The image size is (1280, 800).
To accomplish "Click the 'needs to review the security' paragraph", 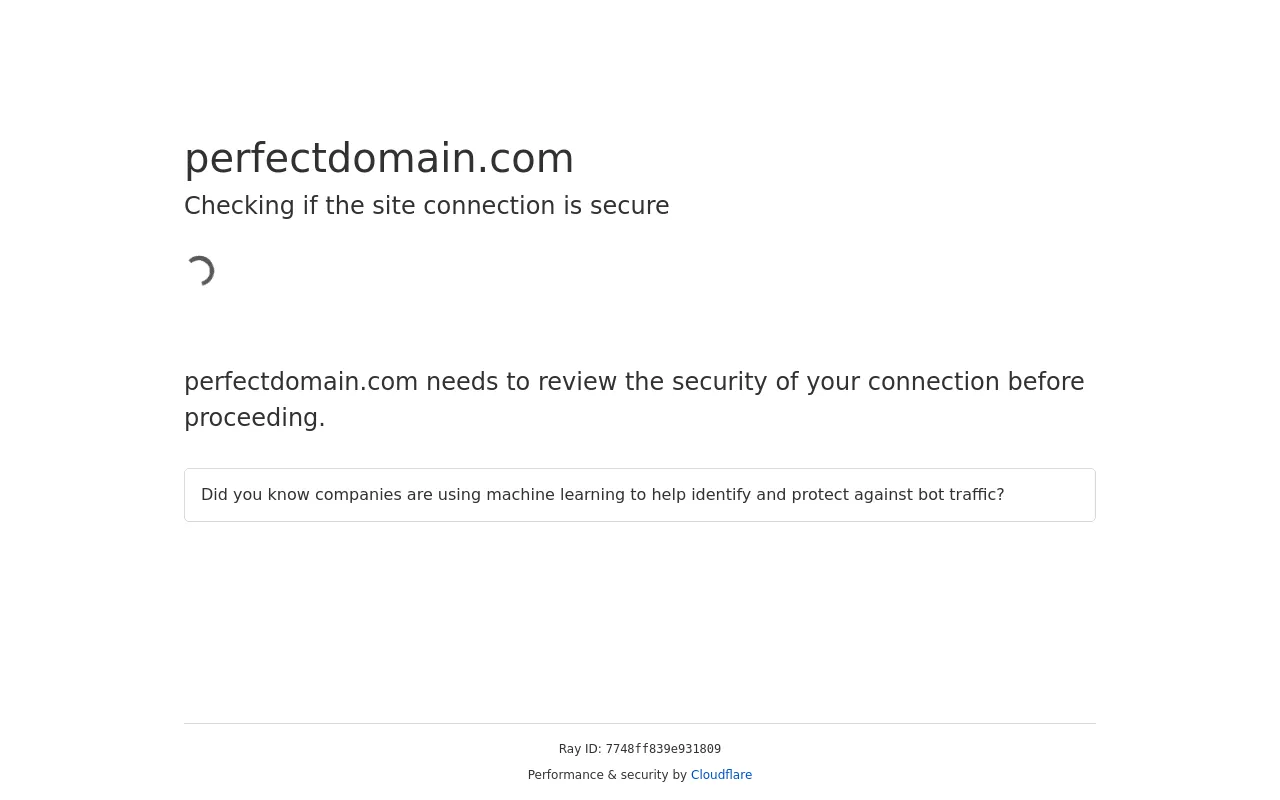I will [634, 400].
